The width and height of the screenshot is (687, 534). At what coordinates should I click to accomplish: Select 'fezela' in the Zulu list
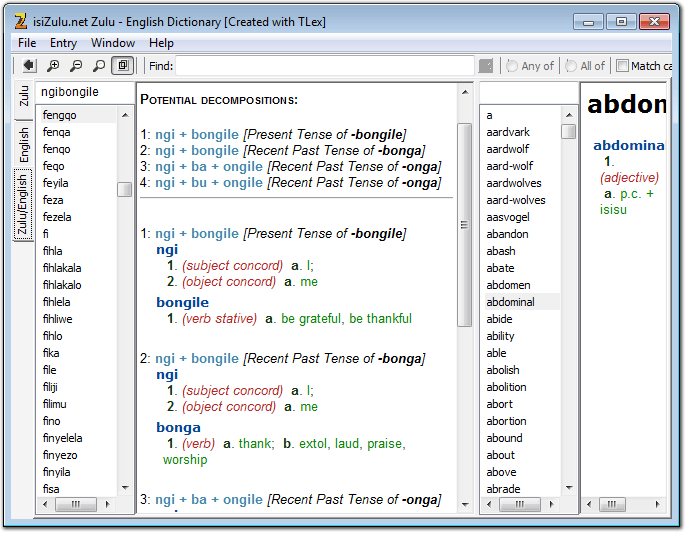click(57, 217)
